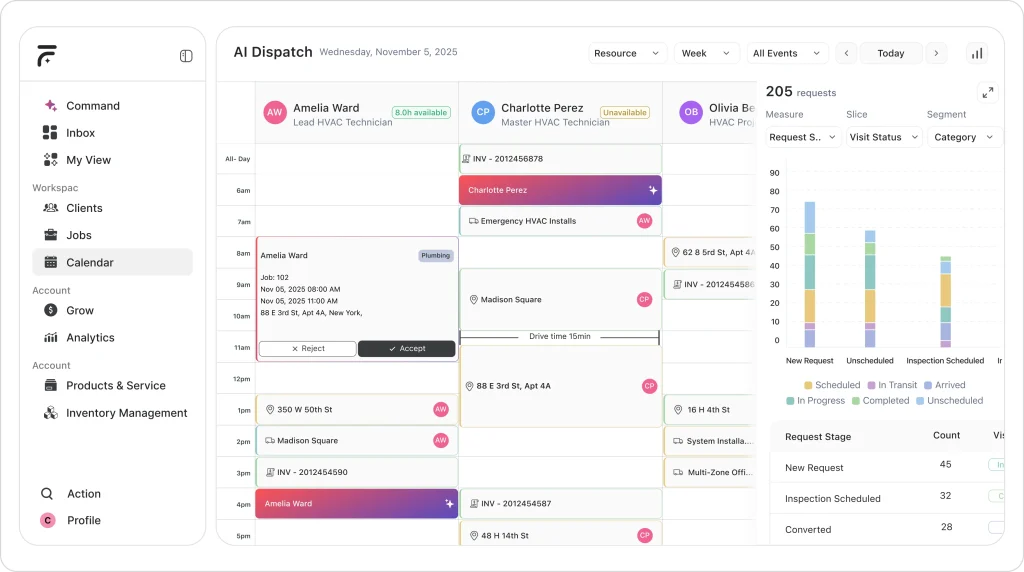Open the Resource view dropdown

(x=627, y=54)
